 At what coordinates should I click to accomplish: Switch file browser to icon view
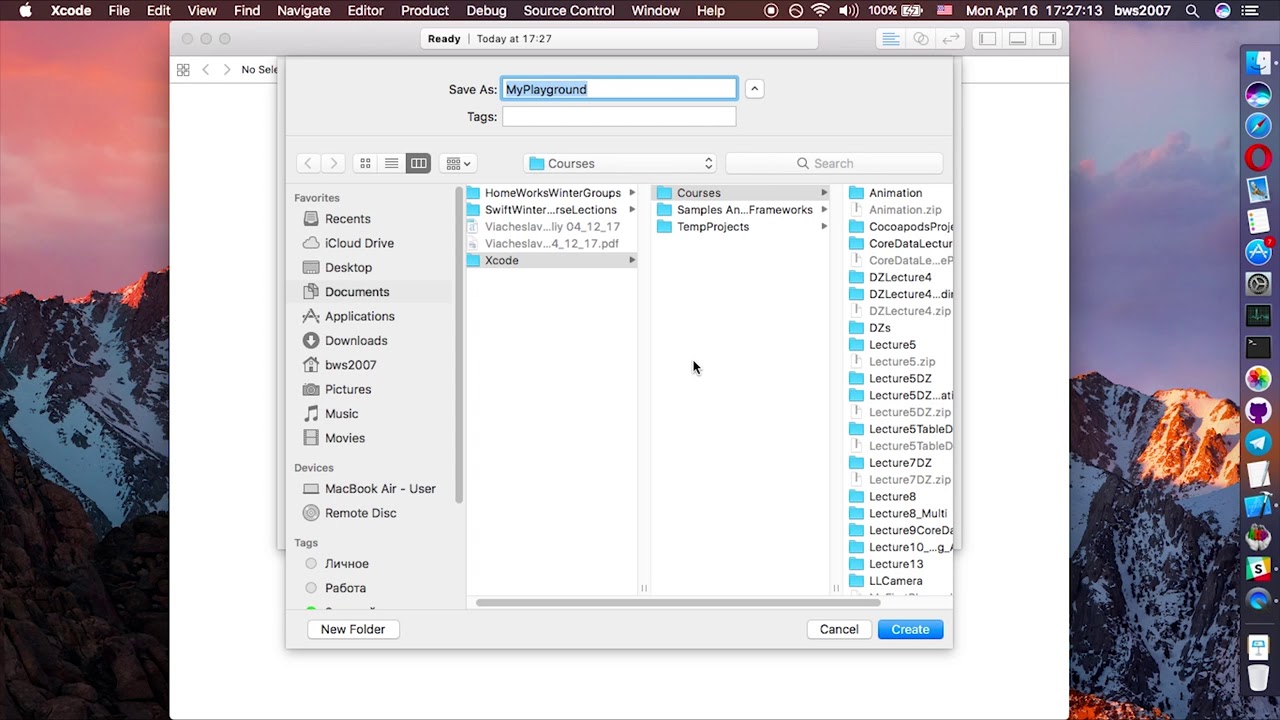365,163
